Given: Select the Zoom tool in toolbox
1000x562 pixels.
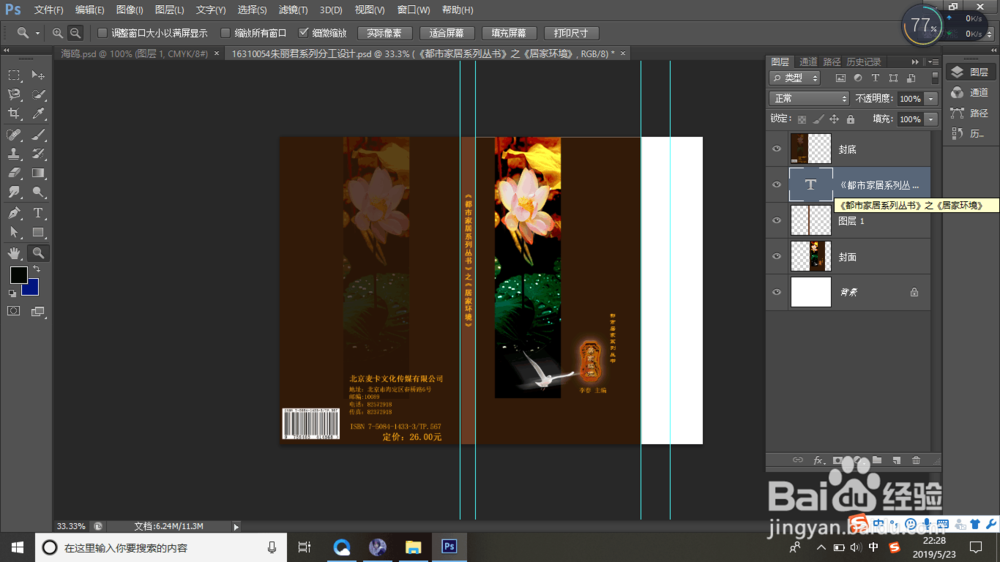Looking at the screenshot, I should click(x=38, y=253).
